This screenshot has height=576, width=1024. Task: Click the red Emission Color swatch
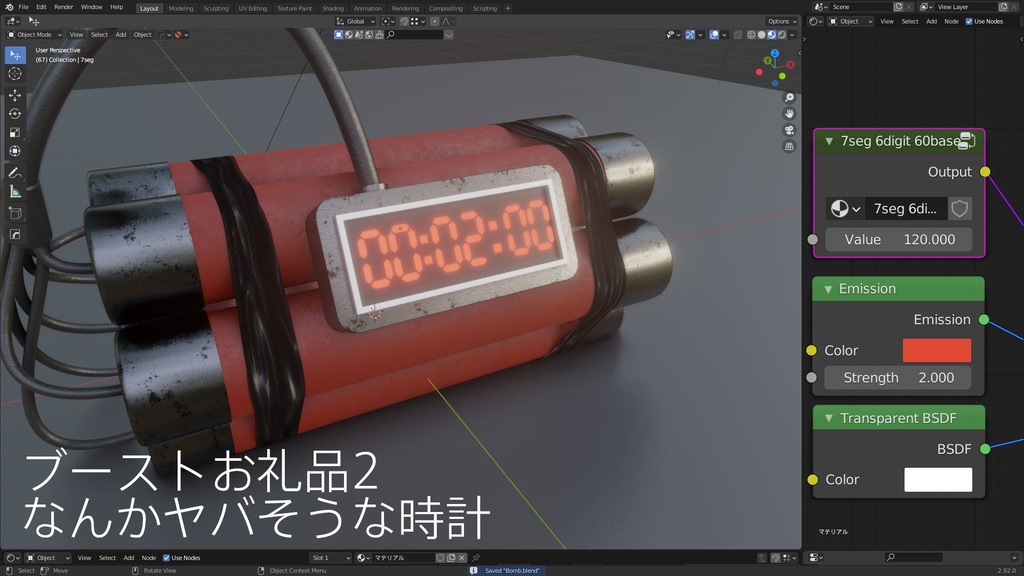(x=938, y=350)
